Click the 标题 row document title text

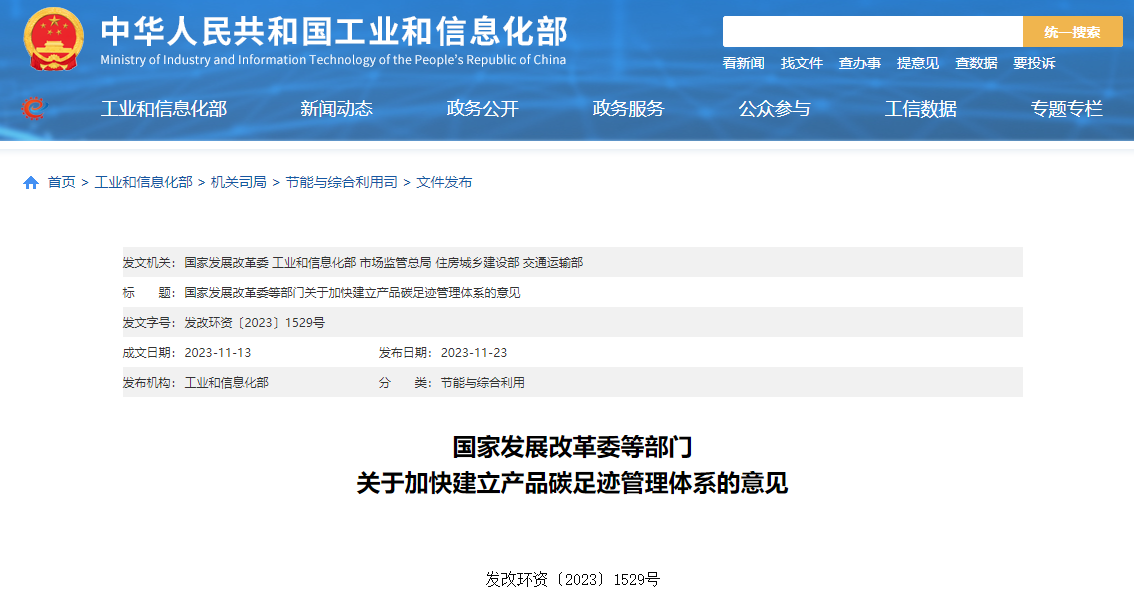click(352, 293)
